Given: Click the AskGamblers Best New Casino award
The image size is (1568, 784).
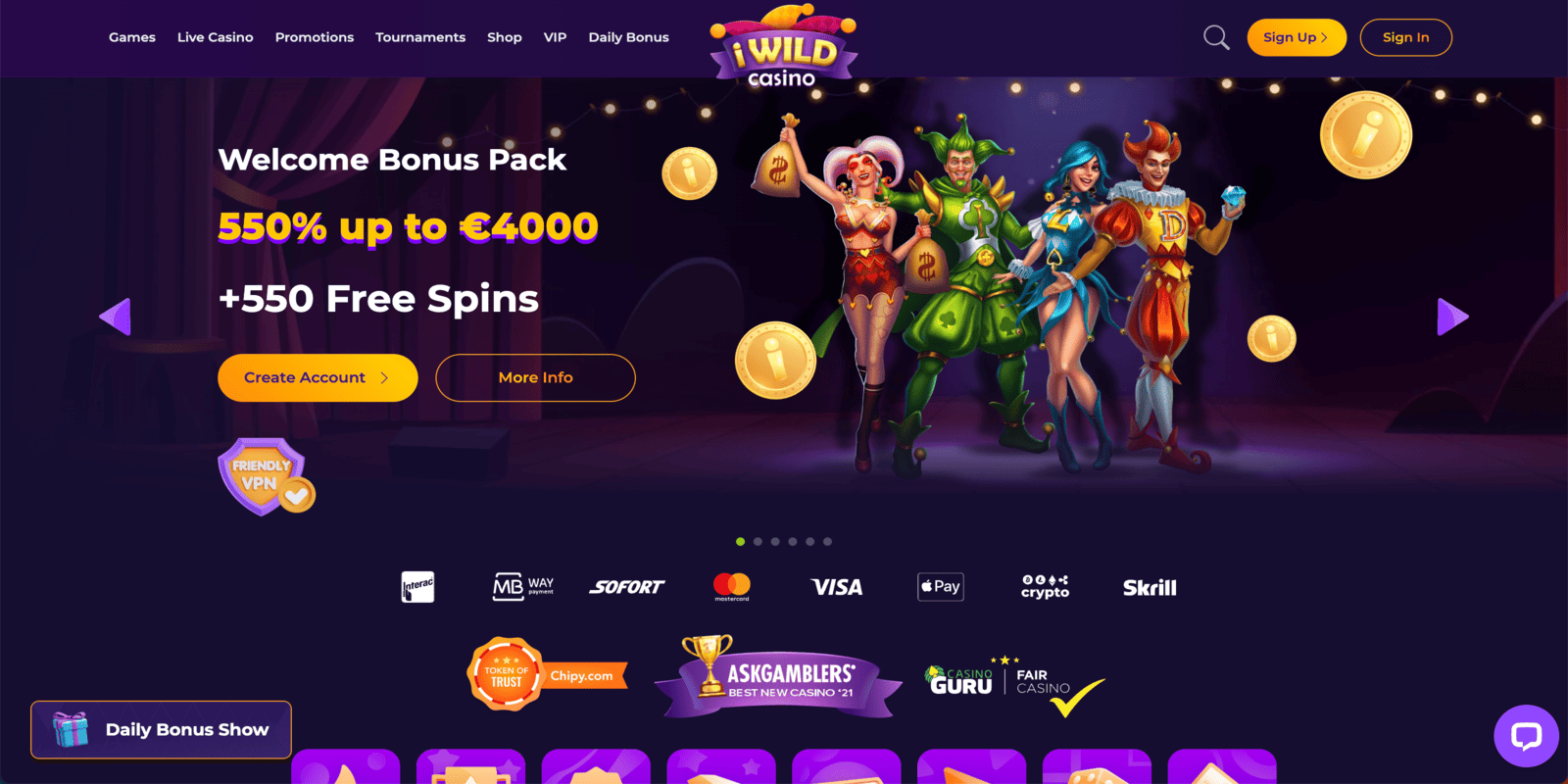Looking at the screenshot, I should [779, 677].
